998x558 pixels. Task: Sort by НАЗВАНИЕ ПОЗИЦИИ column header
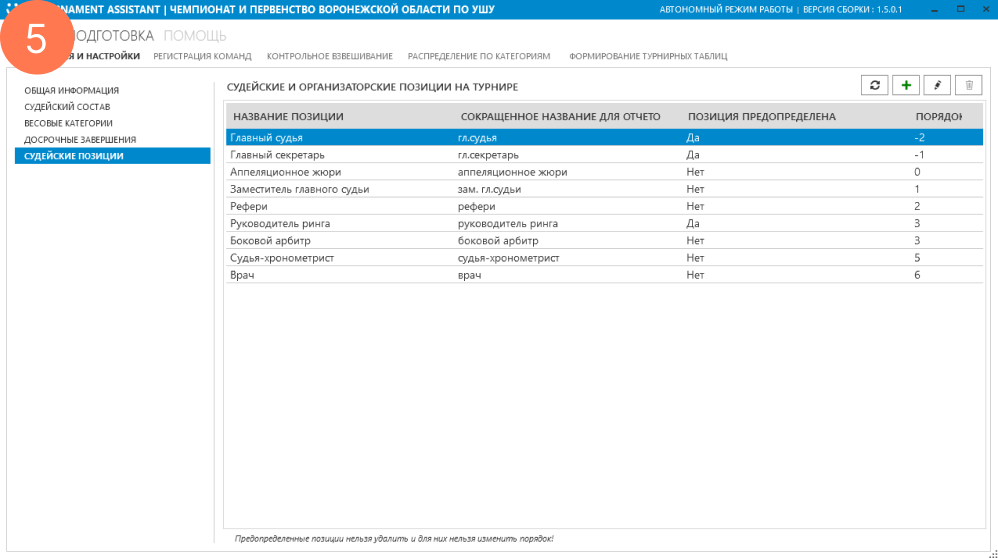288,117
